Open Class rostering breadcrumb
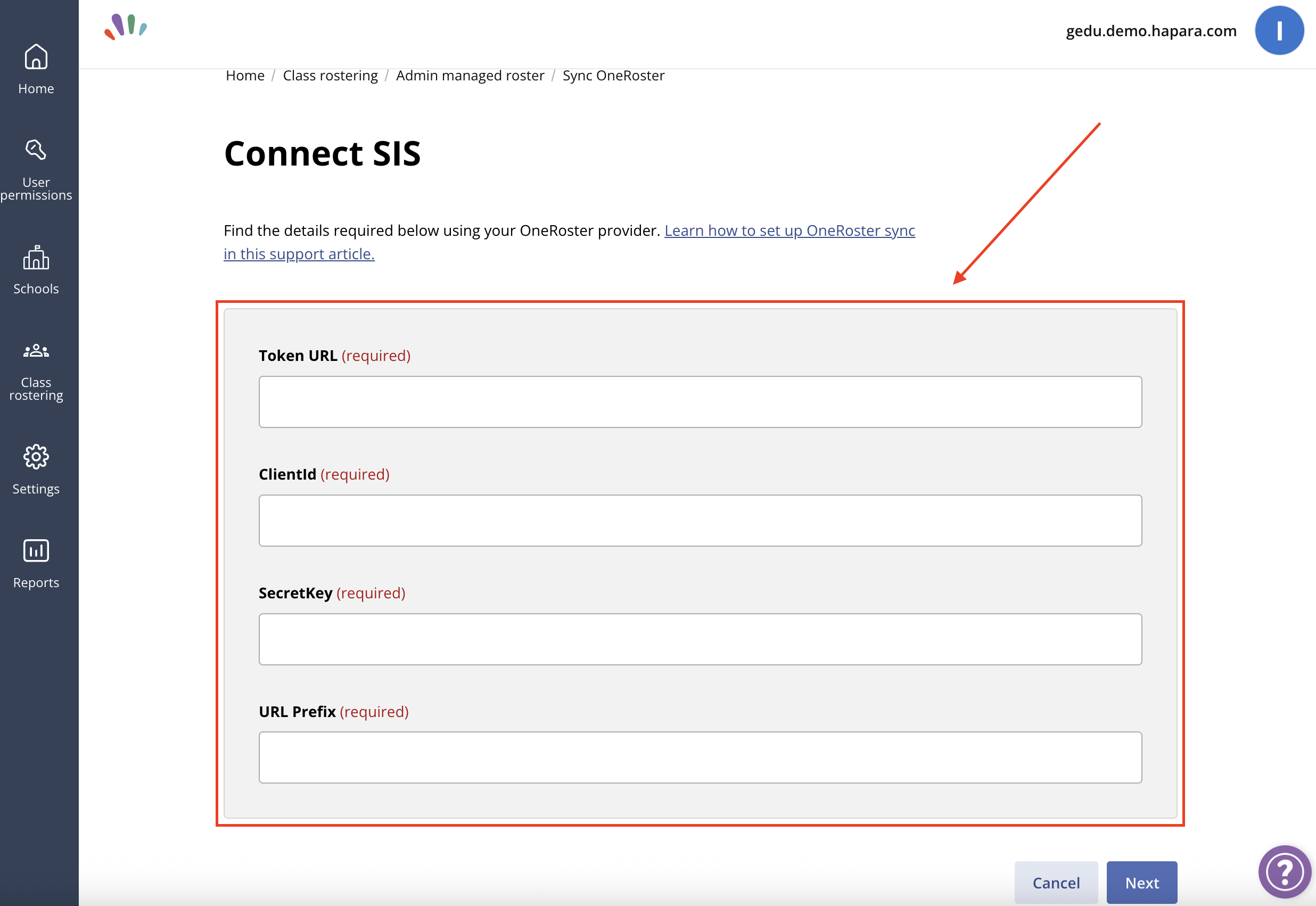 (x=331, y=76)
